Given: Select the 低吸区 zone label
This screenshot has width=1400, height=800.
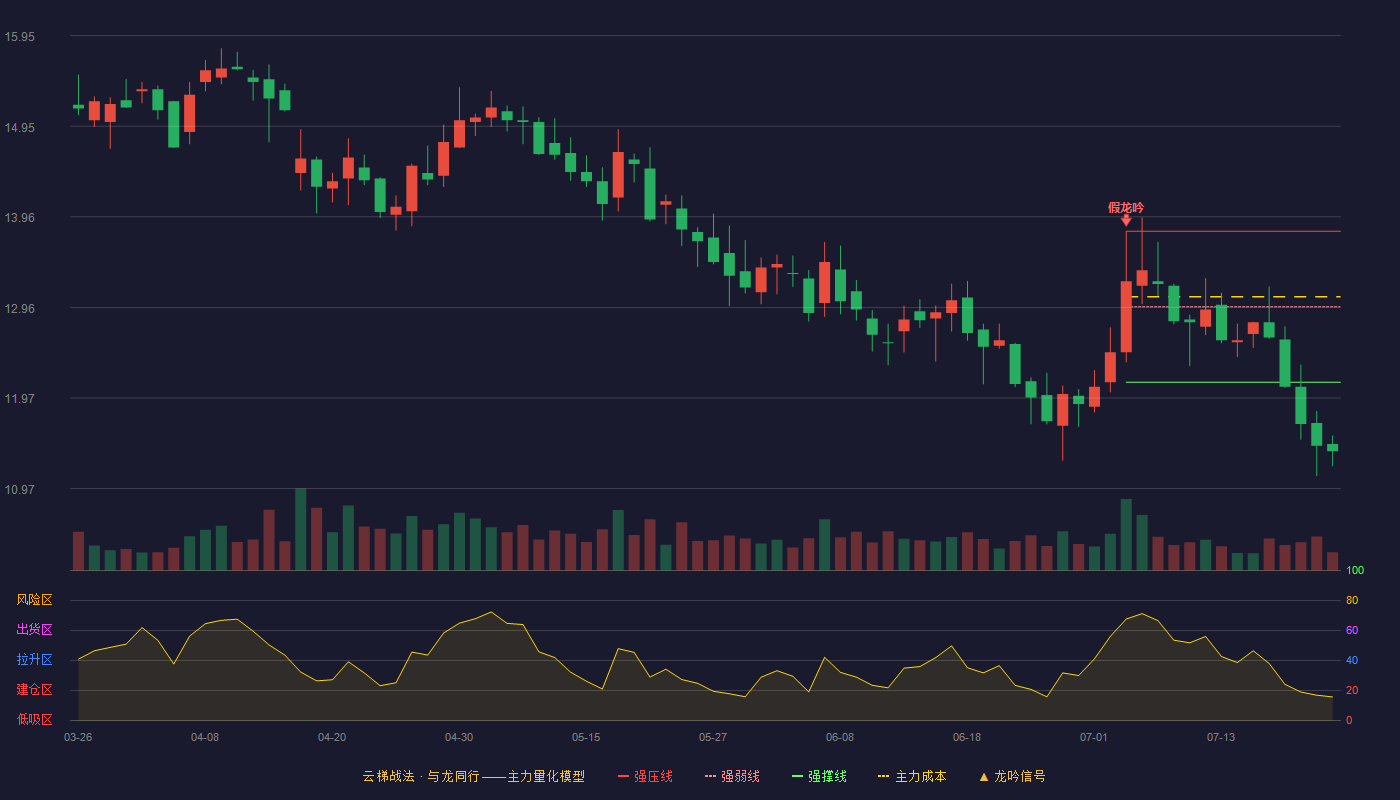Looking at the screenshot, I should point(34,719).
